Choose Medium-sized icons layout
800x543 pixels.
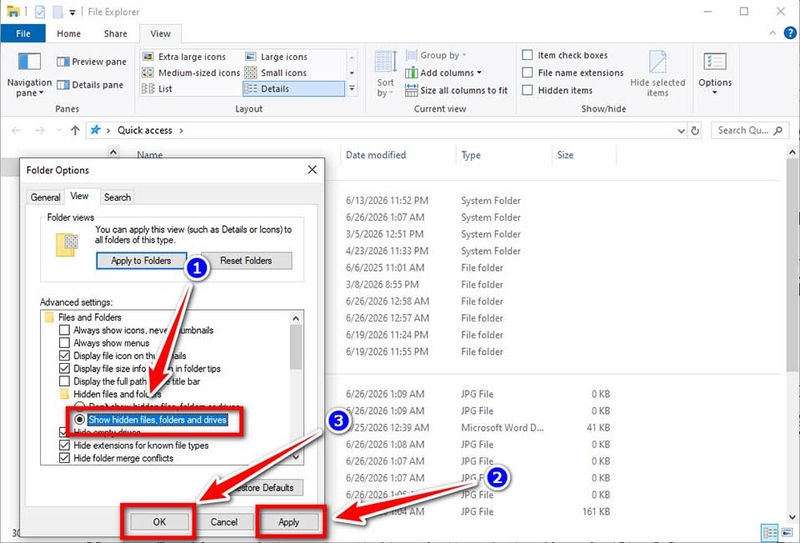coord(191,72)
